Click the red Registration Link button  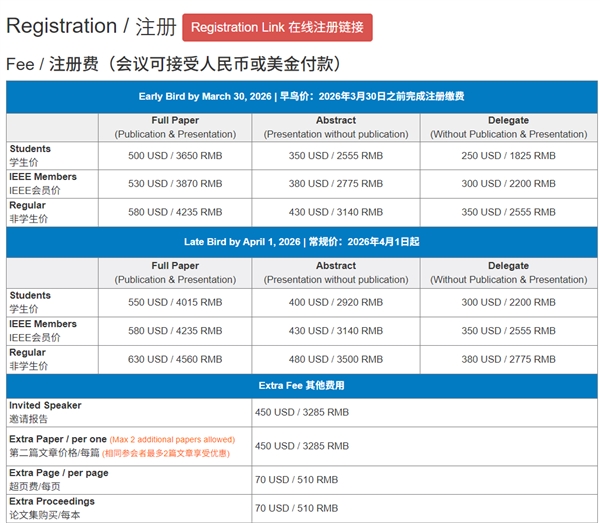277,27
